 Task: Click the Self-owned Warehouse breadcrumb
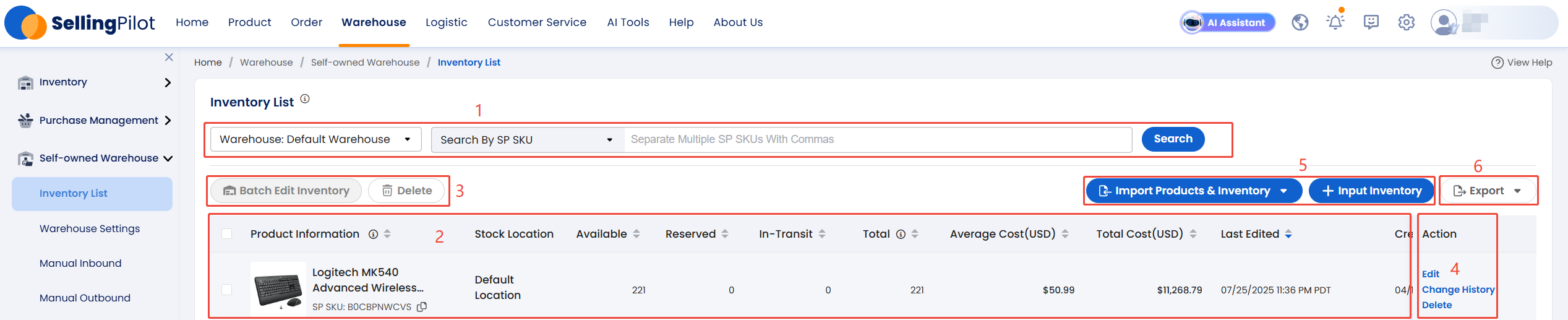click(x=365, y=63)
